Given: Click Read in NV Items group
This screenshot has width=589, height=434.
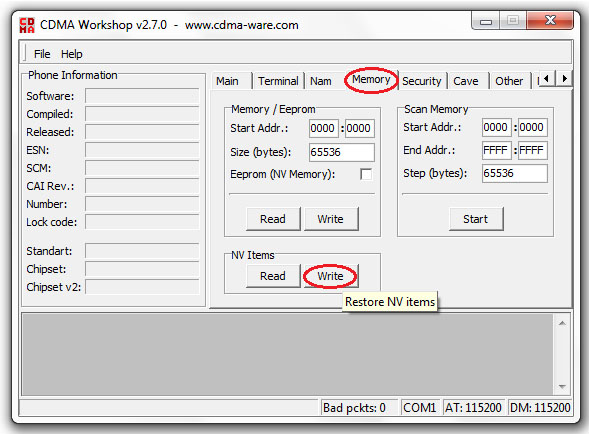Looking at the screenshot, I should (273, 276).
